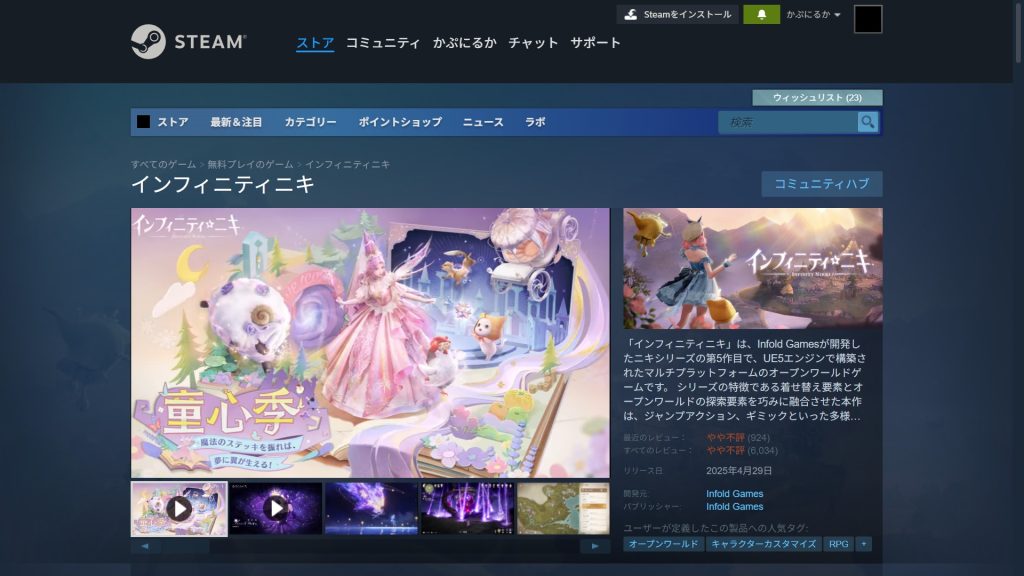Click the game header capsule image
Screen dimensions: 1024x576
coord(753,268)
